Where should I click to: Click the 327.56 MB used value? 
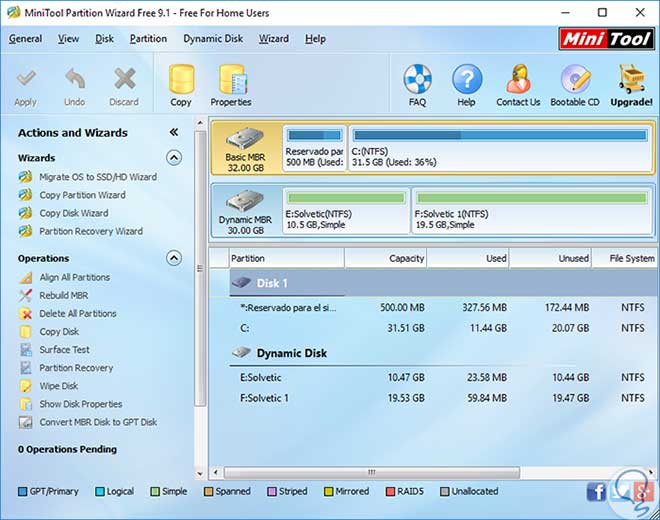click(484, 308)
